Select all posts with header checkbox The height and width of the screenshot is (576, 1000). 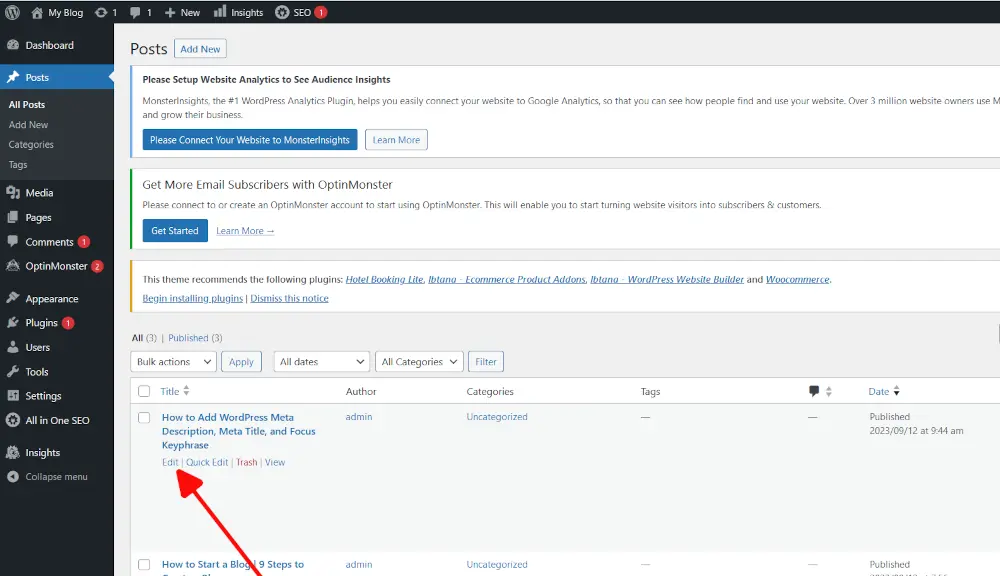[x=144, y=391]
